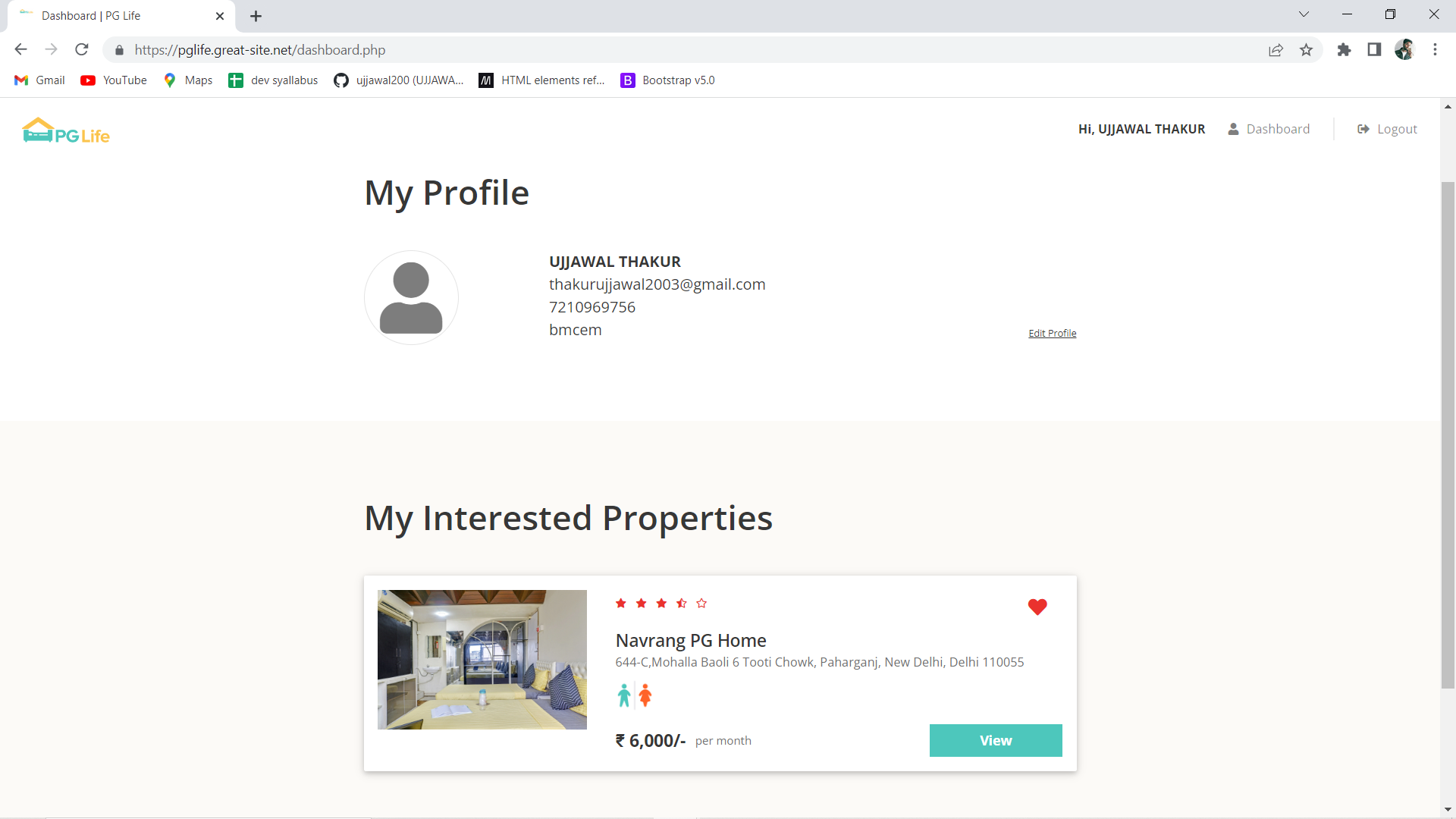Click the property photo thumbnail
The image size is (1456, 819).
(x=482, y=659)
